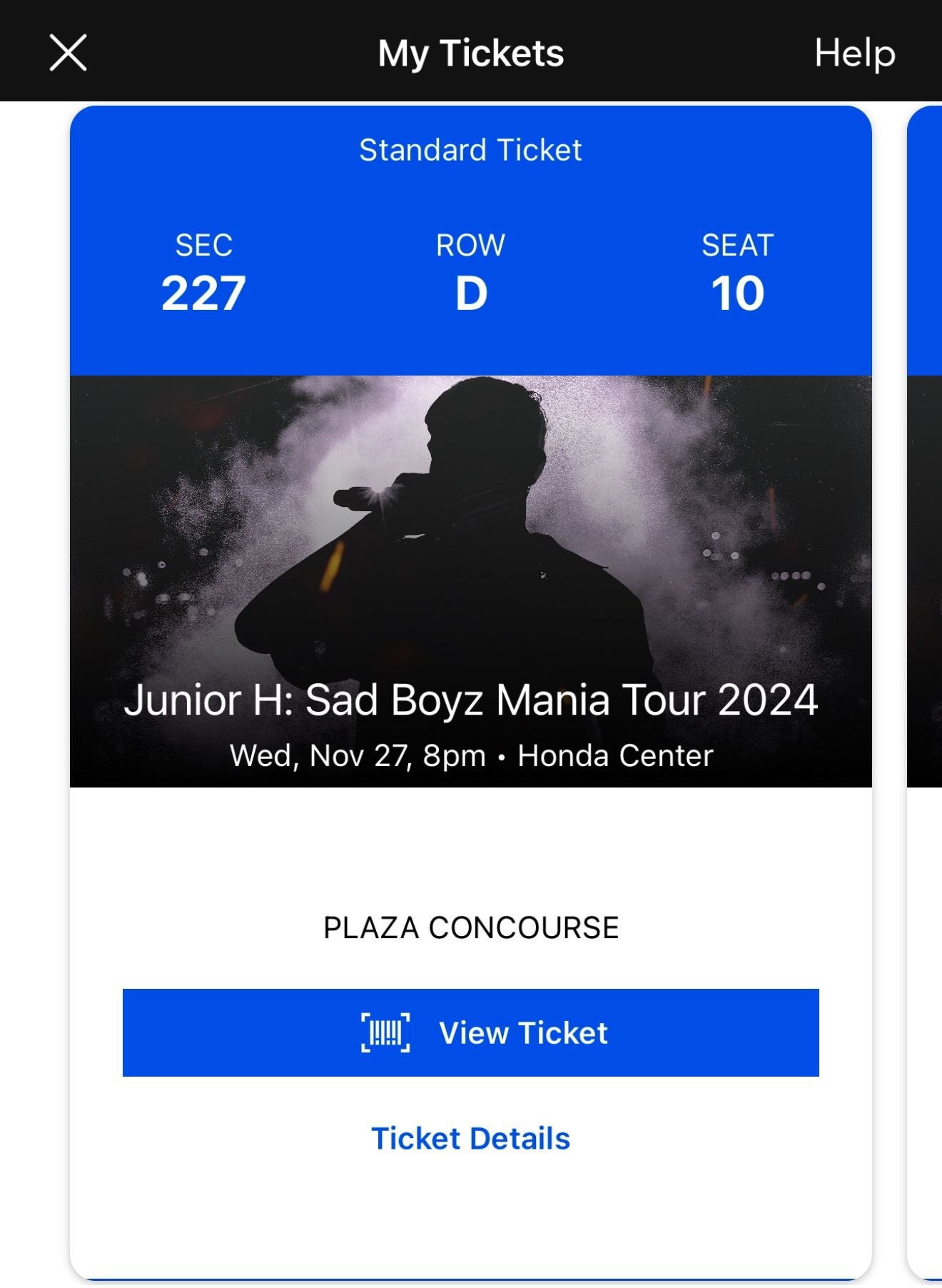942x1288 pixels.
Task: Click the Wed, Nov 27, 8pm date
Action: (x=358, y=755)
